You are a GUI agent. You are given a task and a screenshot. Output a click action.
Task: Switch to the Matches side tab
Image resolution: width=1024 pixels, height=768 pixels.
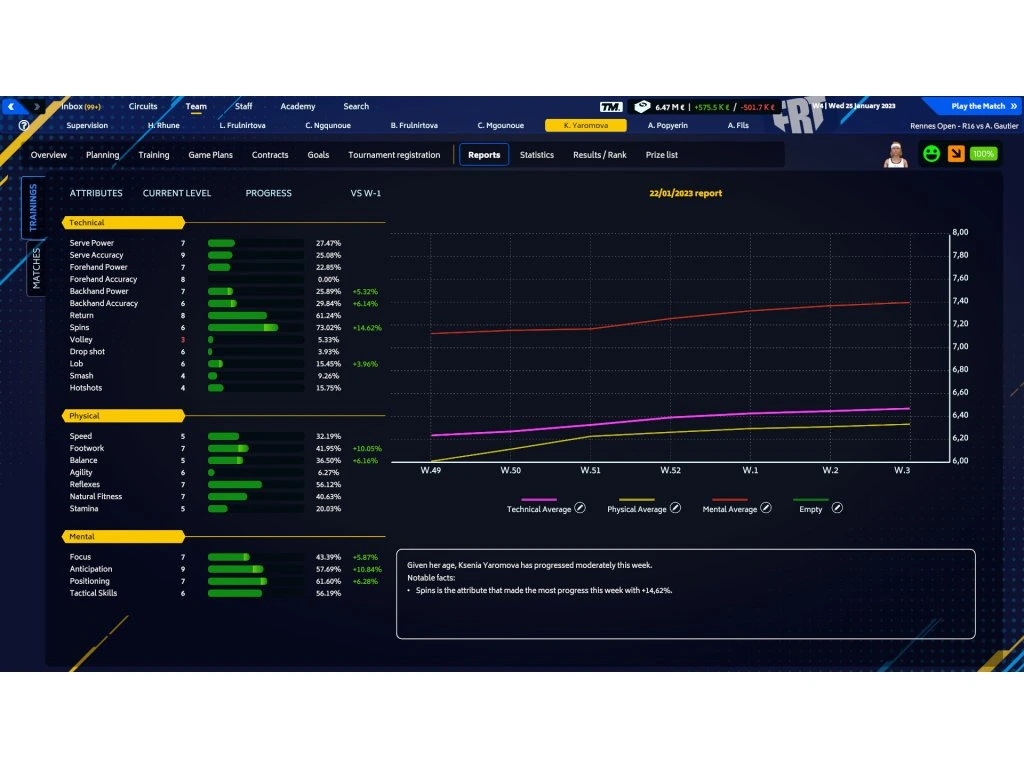coord(36,268)
